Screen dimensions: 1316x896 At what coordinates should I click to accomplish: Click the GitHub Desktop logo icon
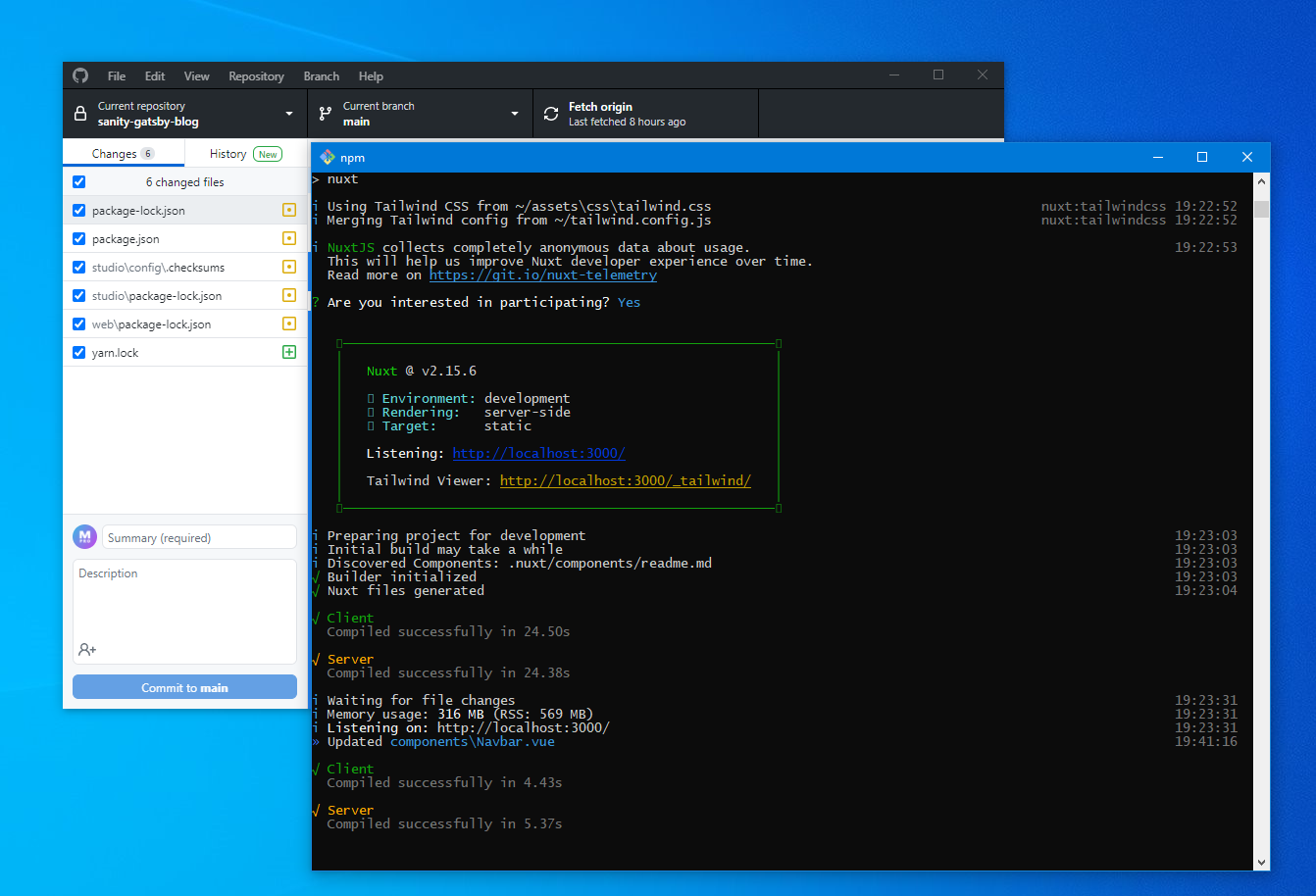pyautogui.click(x=80, y=75)
